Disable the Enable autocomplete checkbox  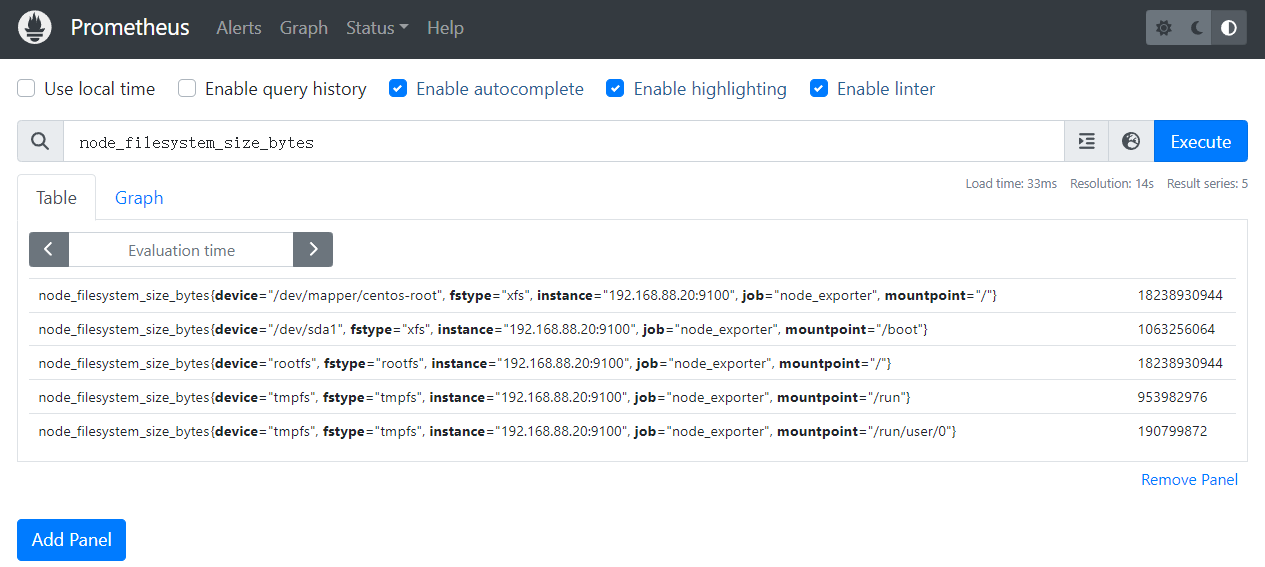pos(398,89)
